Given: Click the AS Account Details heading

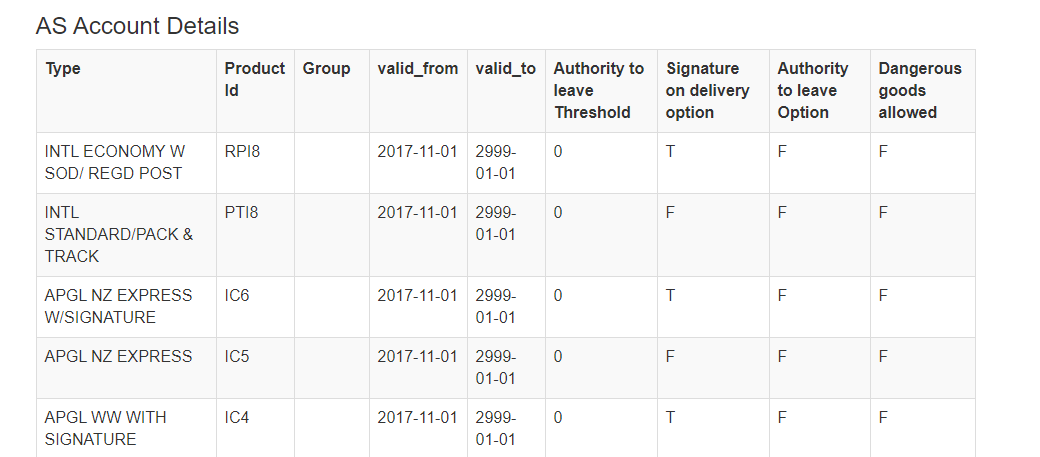Looking at the screenshot, I should tap(137, 26).
